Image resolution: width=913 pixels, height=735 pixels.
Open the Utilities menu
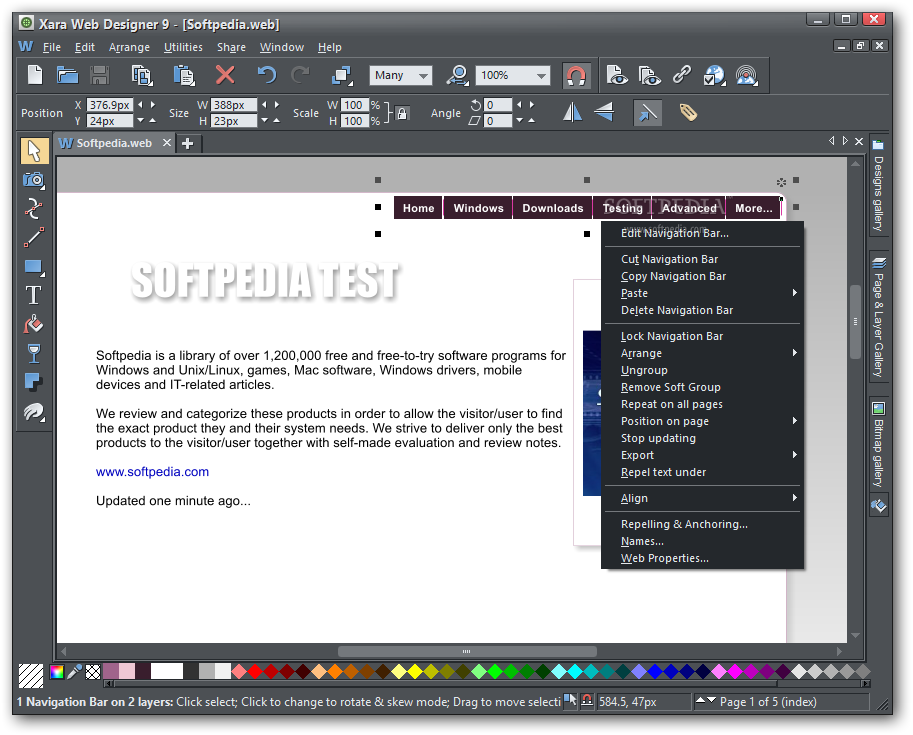click(183, 47)
